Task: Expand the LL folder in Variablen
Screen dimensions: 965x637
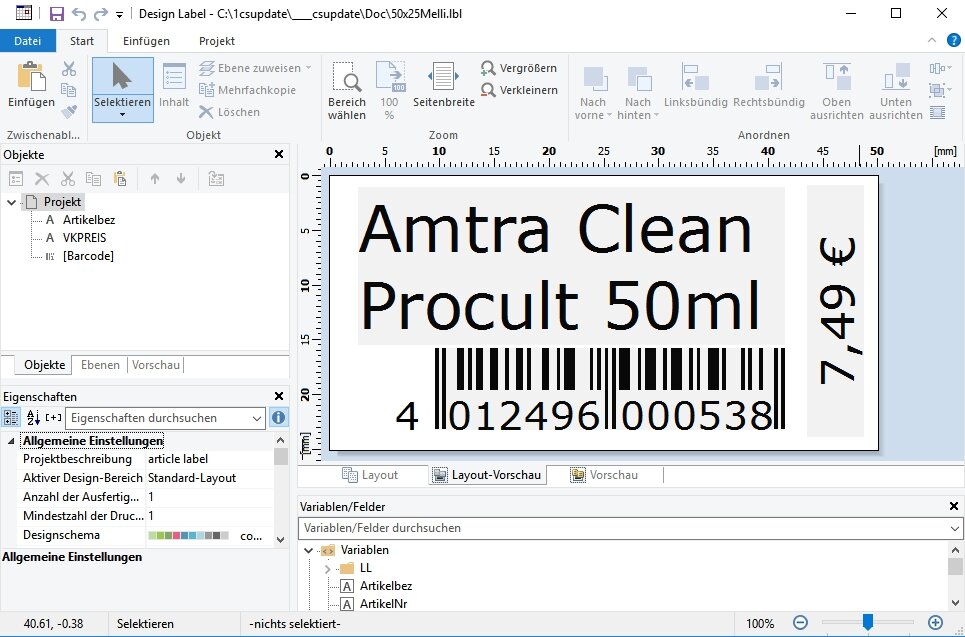Action: pyautogui.click(x=327, y=568)
